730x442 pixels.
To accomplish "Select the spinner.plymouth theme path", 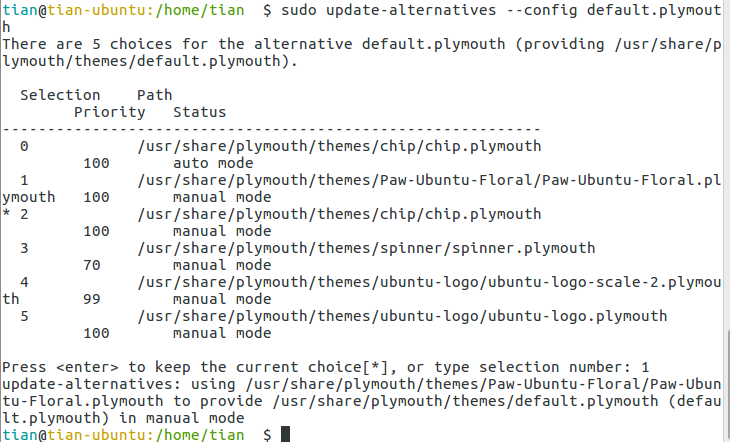I will pos(366,248).
